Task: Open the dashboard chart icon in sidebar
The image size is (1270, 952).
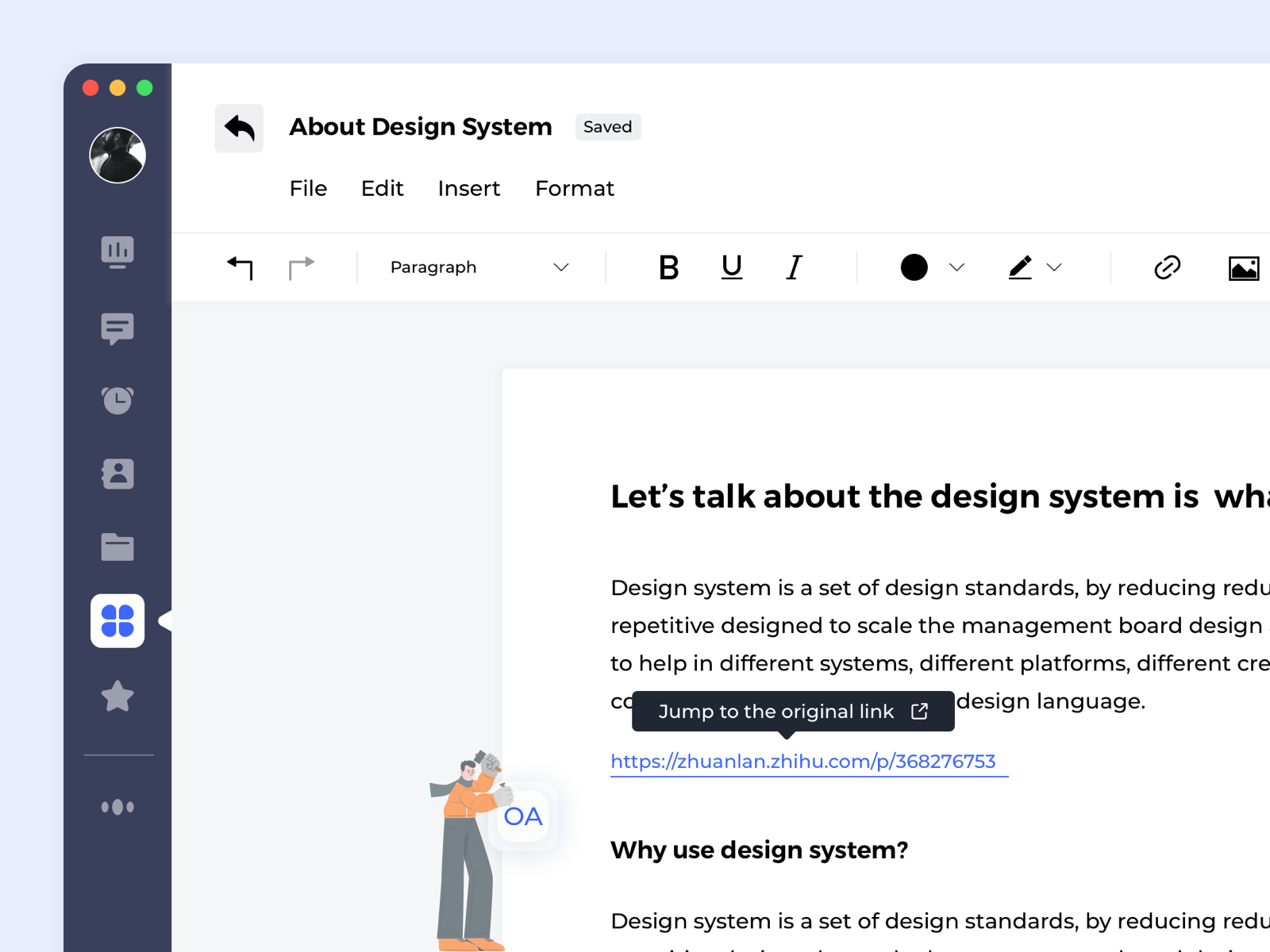Action: coord(117,252)
